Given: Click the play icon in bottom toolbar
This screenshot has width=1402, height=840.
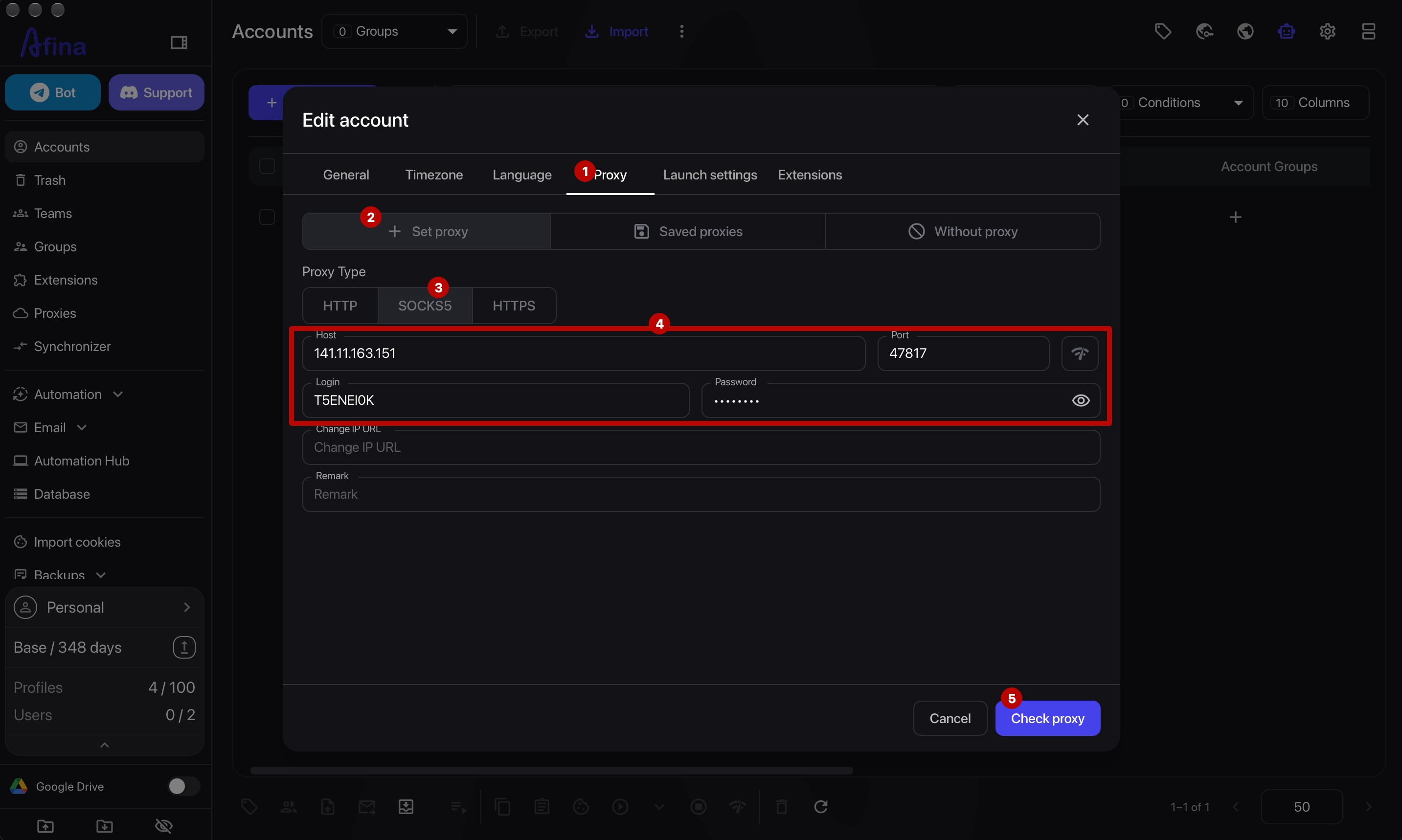Looking at the screenshot, I should pos(621,806).
